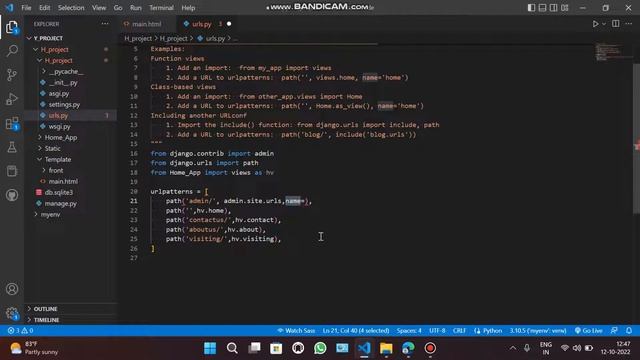Open the Testing flask icon
The width and height of the screenshot is (640, 360).
[x=12, y=147]
